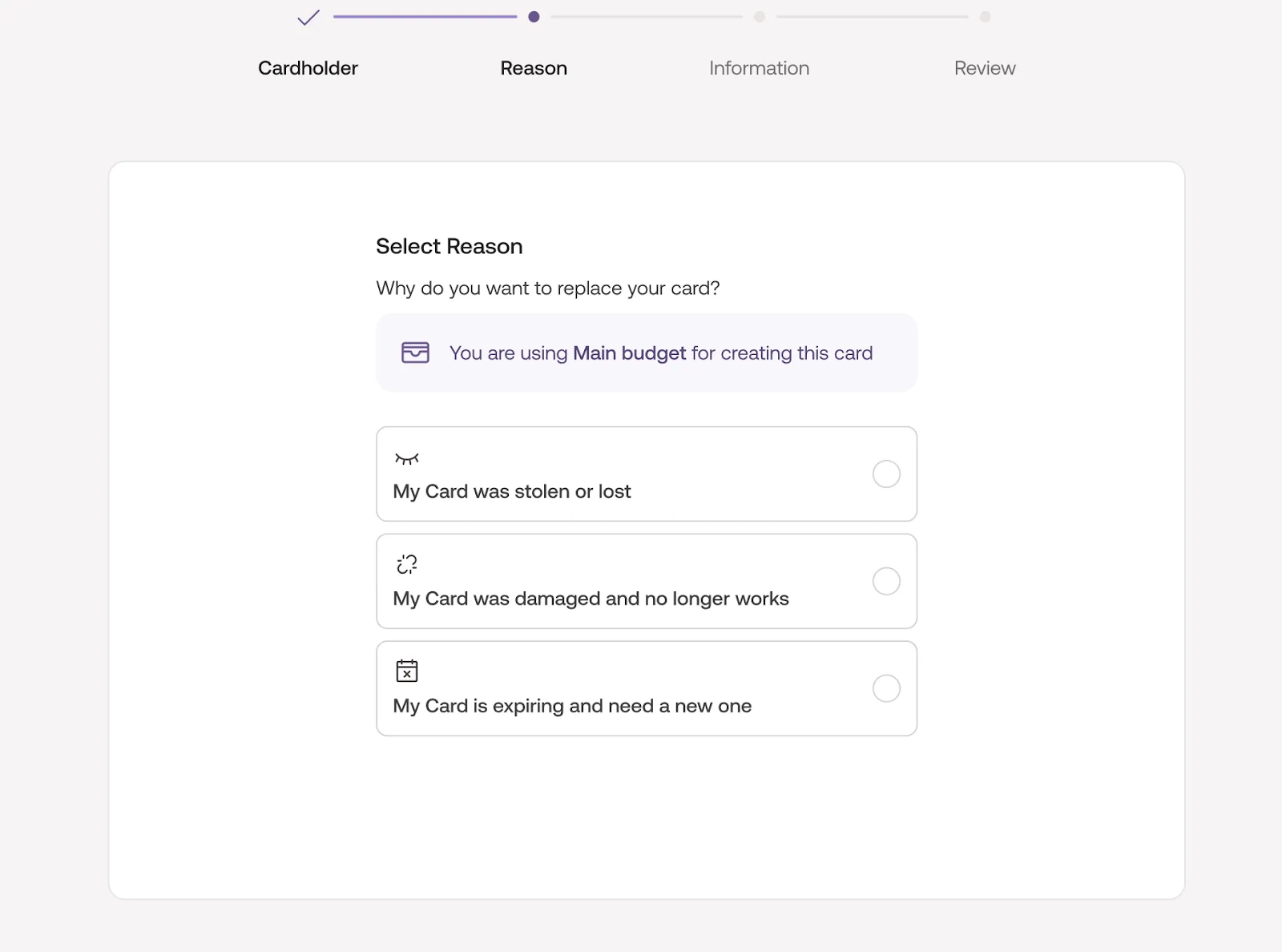Click the Main budget link text
Screen dimensions: 1282x952
629,353
